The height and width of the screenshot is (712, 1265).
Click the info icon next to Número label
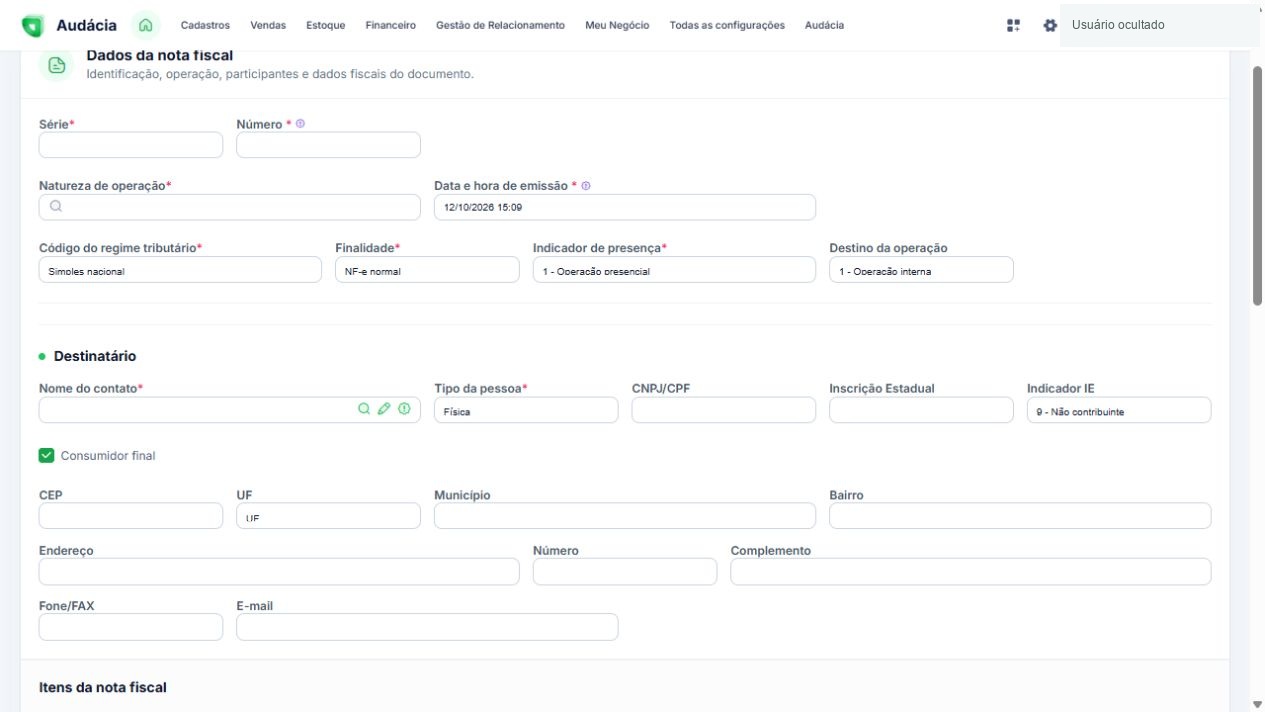pos(300,124)
